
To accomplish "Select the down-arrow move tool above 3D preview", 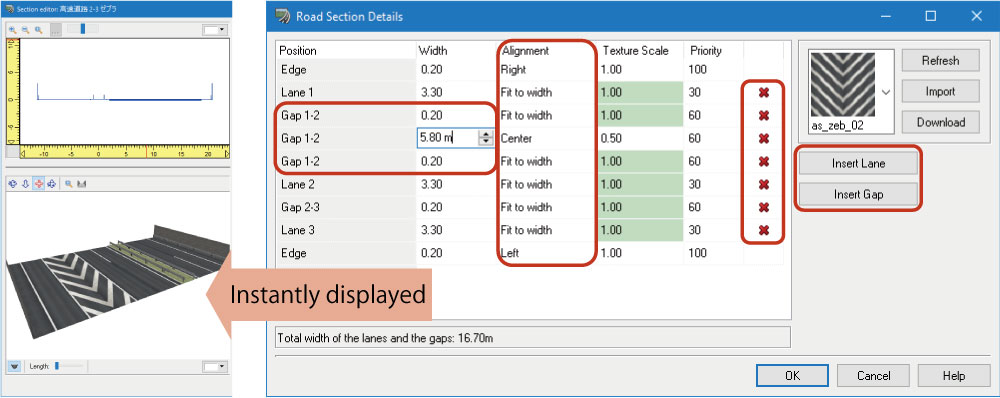I will pyautogui.click(x=26, y=184).
